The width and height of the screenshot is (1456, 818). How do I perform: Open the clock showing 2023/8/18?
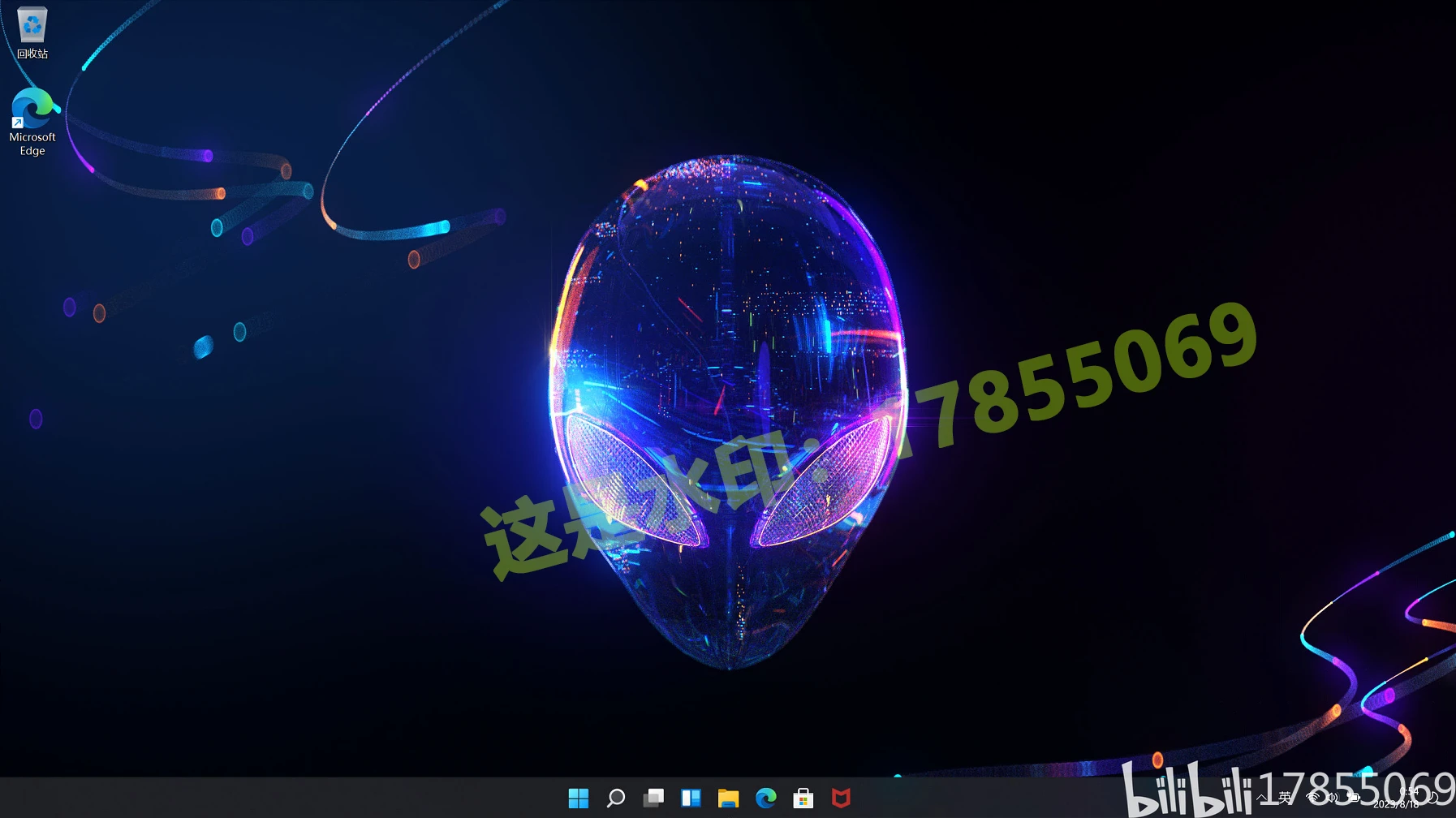tap(1397, 798)
